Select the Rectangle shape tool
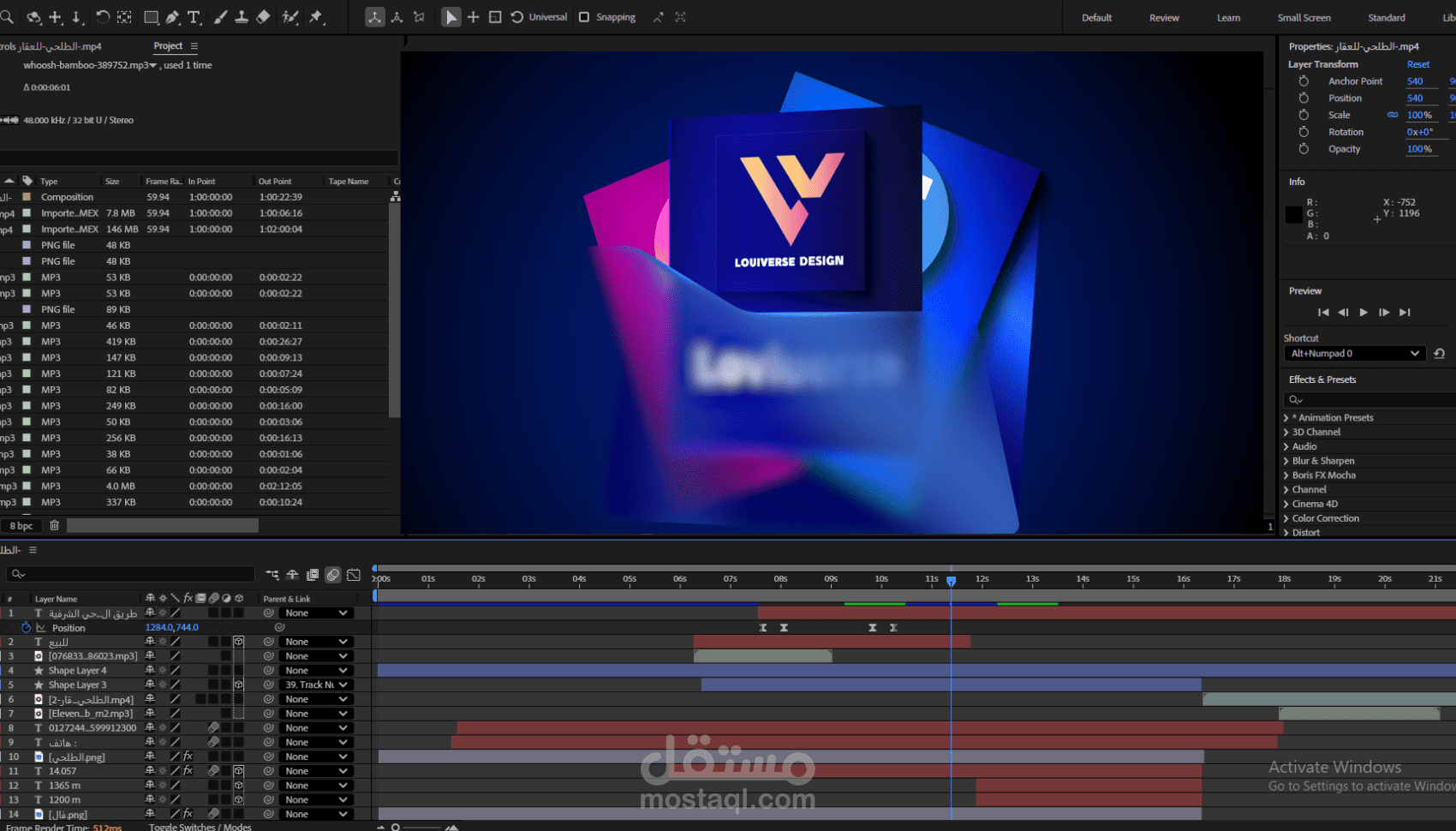This screenshot has height=831, width=1456. click(x=151, y=17)
